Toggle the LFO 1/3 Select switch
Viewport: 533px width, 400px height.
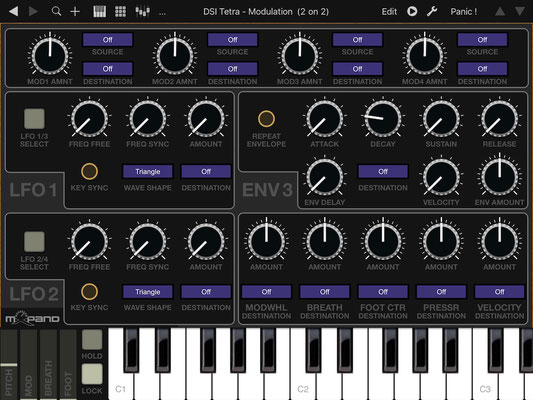coord(34,119)
